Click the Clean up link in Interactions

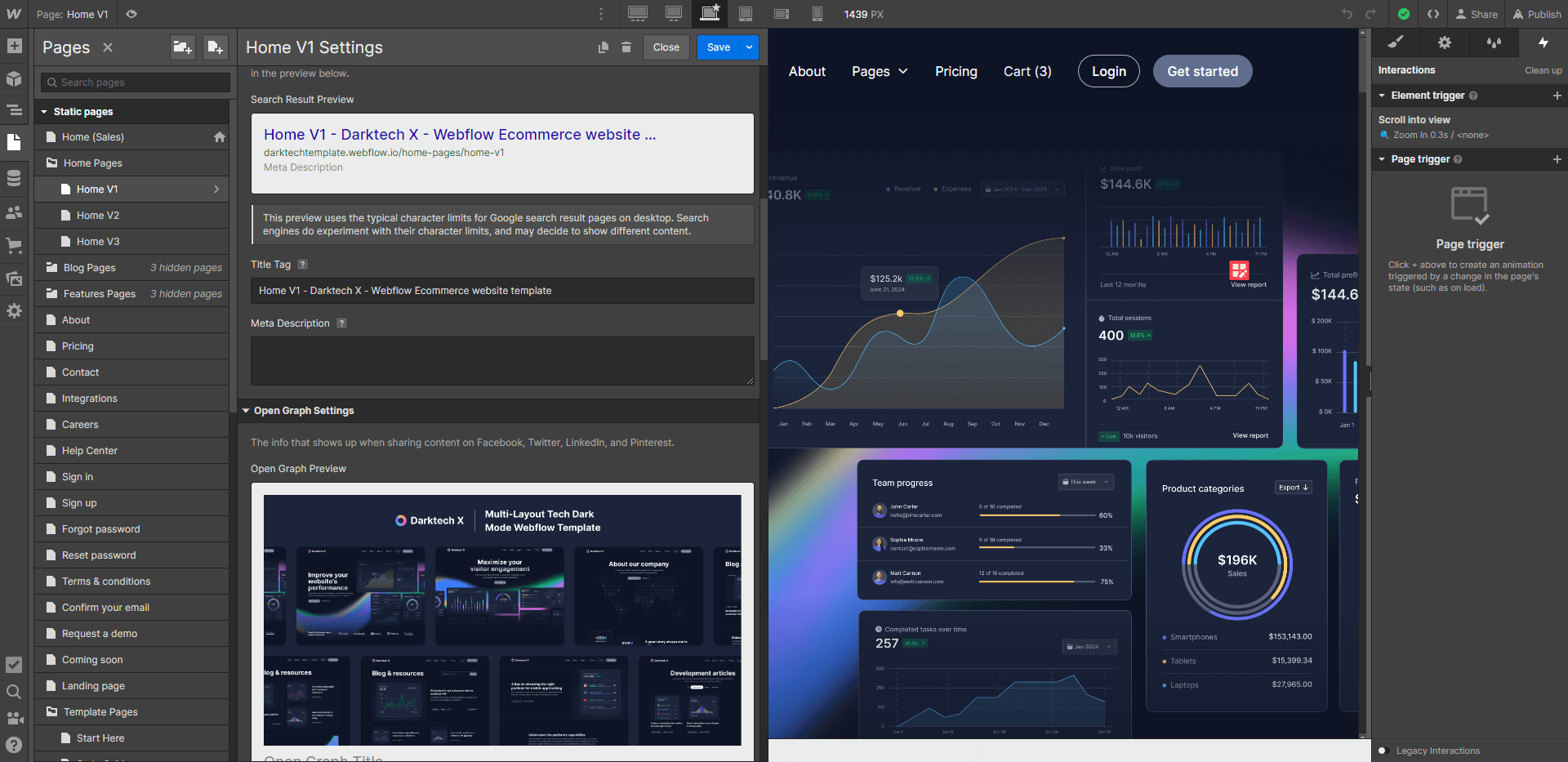[x=1543, y=70]
